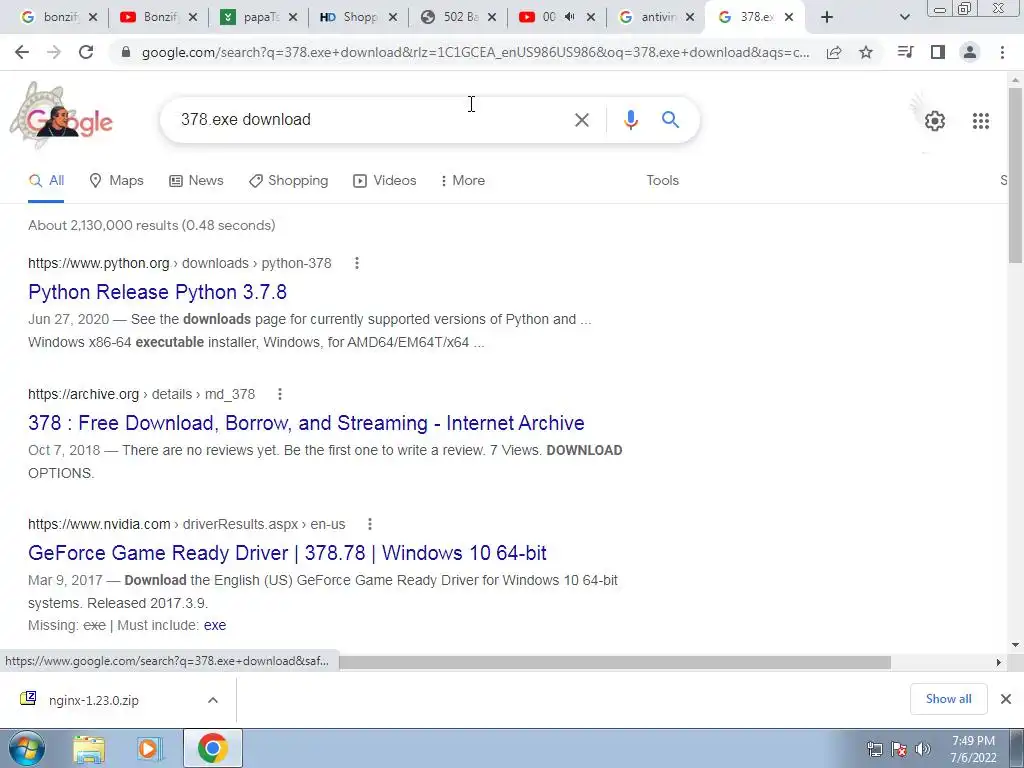This screenshot has width=1024, height=768.
Task: Open the Chrome profile avatar
Action: pos(970,52)
